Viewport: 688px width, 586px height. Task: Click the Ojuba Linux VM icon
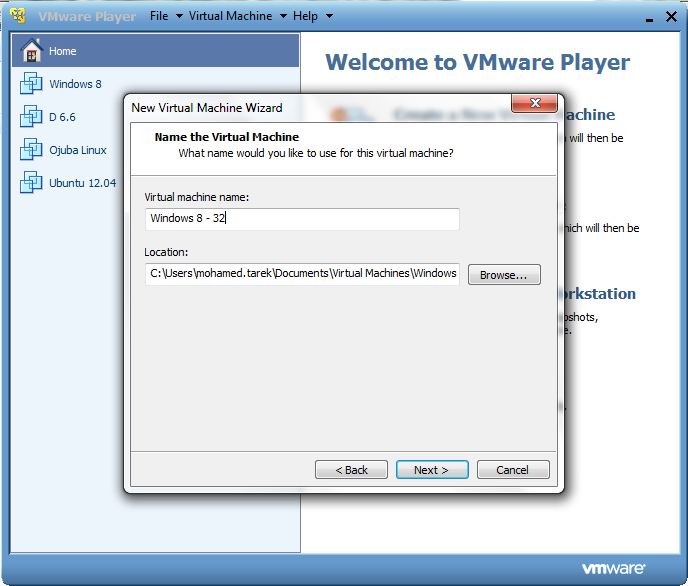[31, 149]
